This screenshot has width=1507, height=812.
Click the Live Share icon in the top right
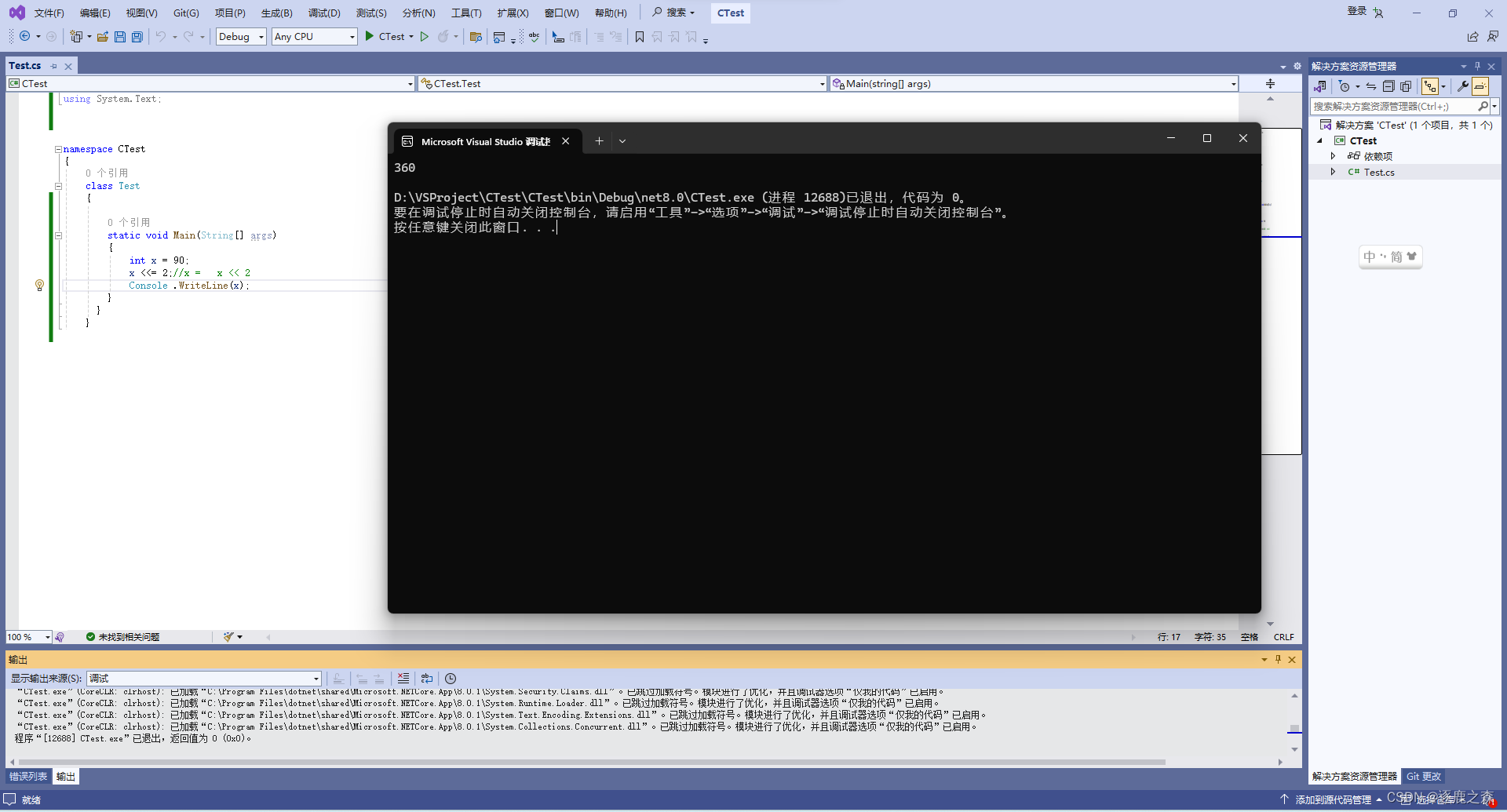click(1473, 36)
